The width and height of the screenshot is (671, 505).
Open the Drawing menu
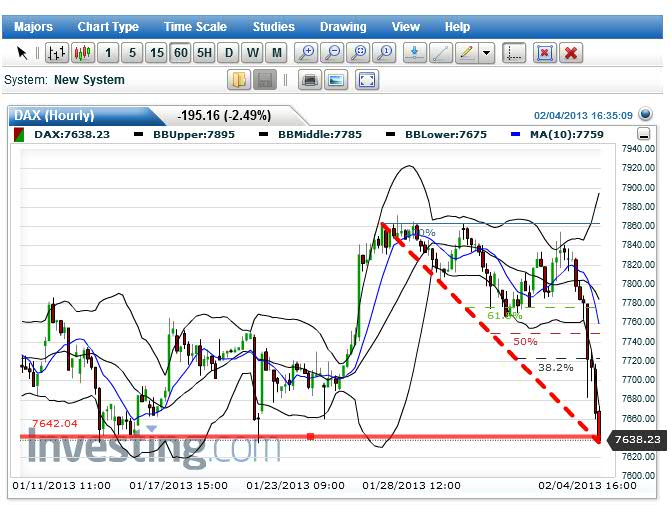tap(343, 27)
